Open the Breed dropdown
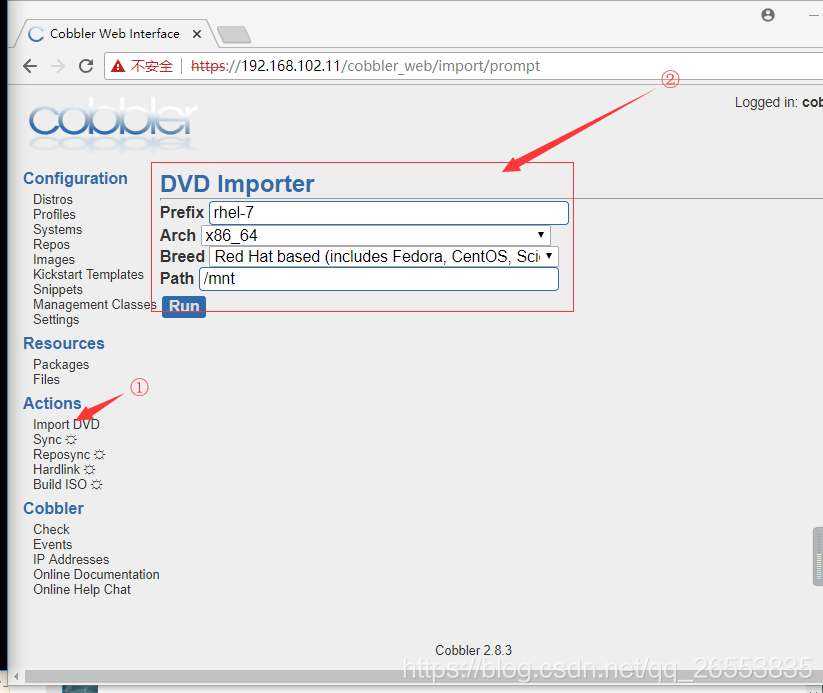823x693 pixels. (384, 257)
